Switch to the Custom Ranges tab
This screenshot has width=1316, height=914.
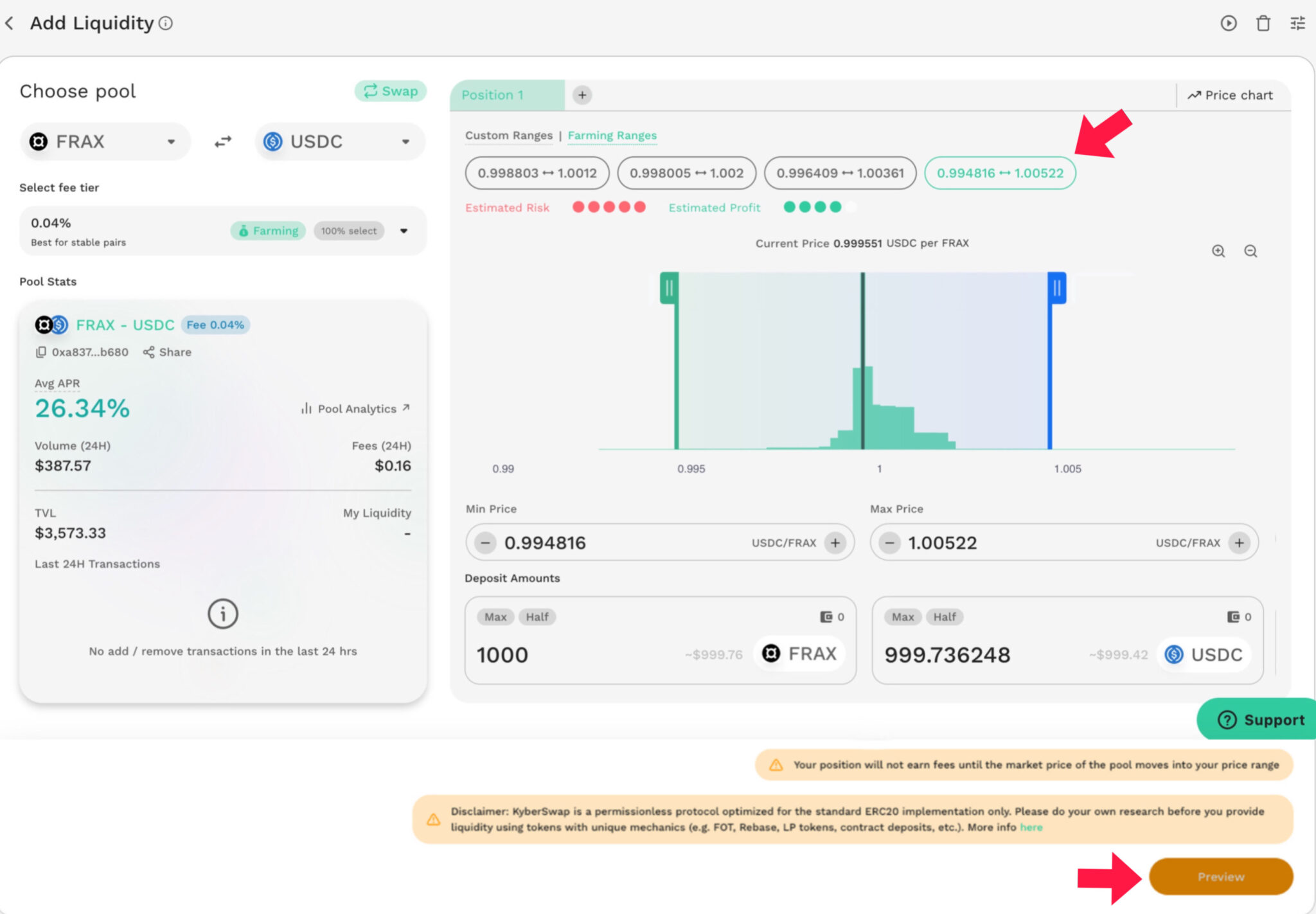tap(508, 136)
